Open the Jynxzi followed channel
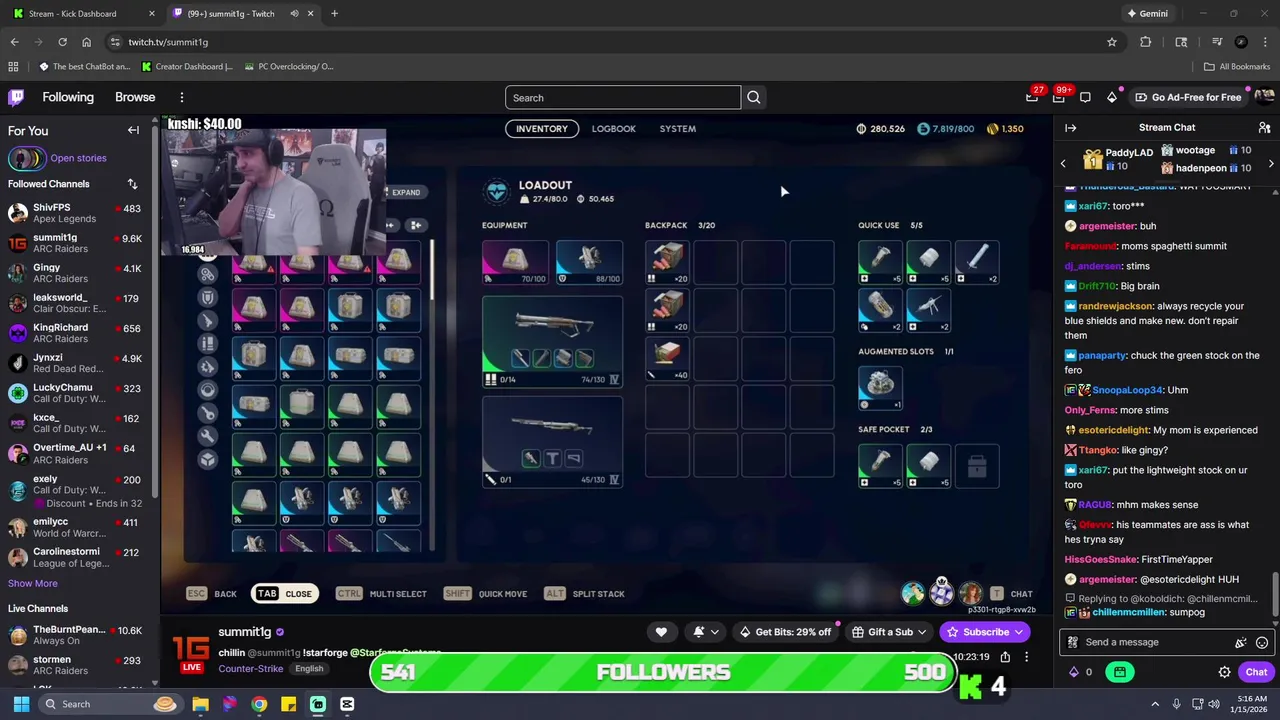 [x=75, y=363]
